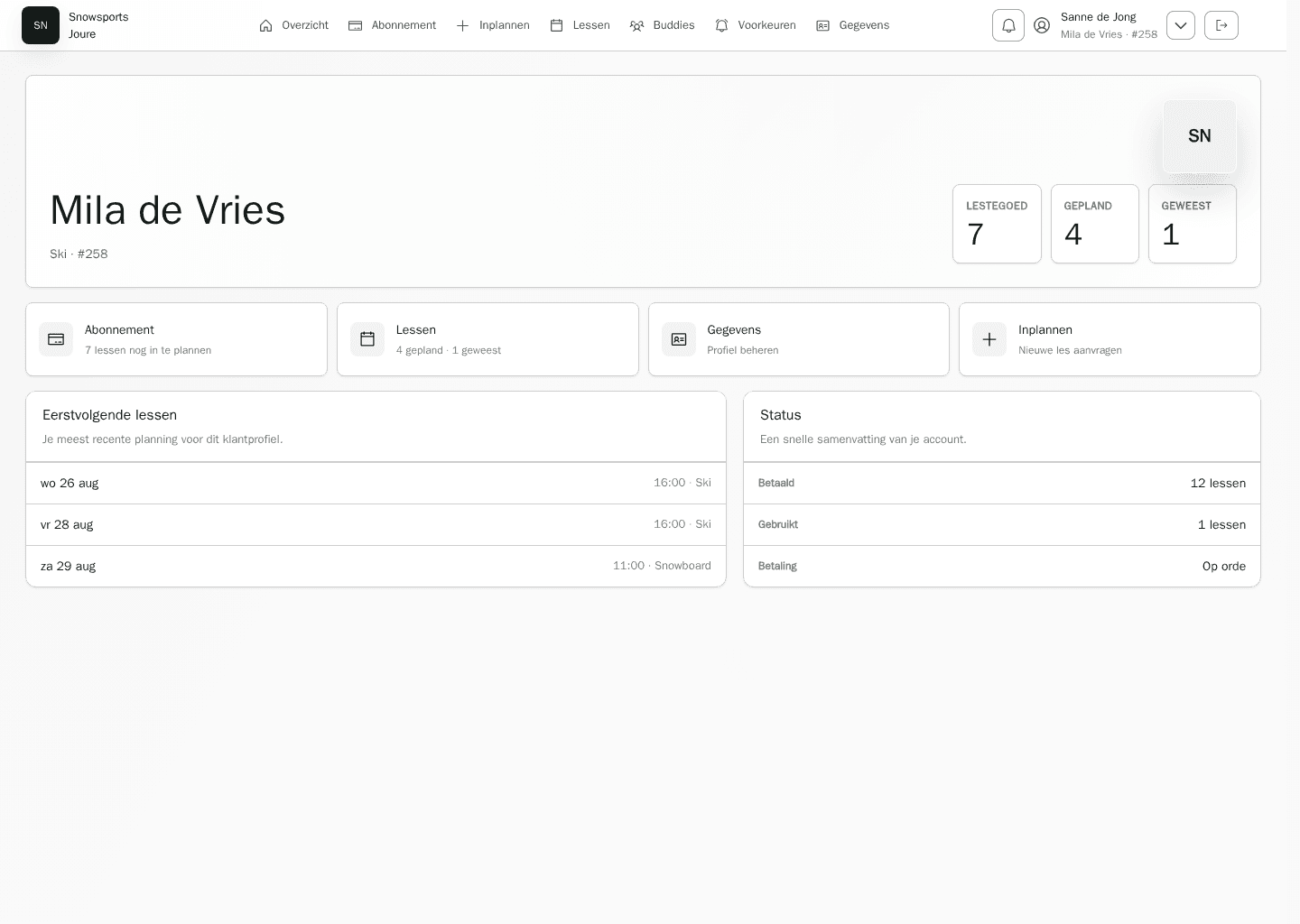Click the ID card icon in Gegevens tile
Image resolution: width=1300 pixels, height=924 pixels.
[x=679, y=339]
